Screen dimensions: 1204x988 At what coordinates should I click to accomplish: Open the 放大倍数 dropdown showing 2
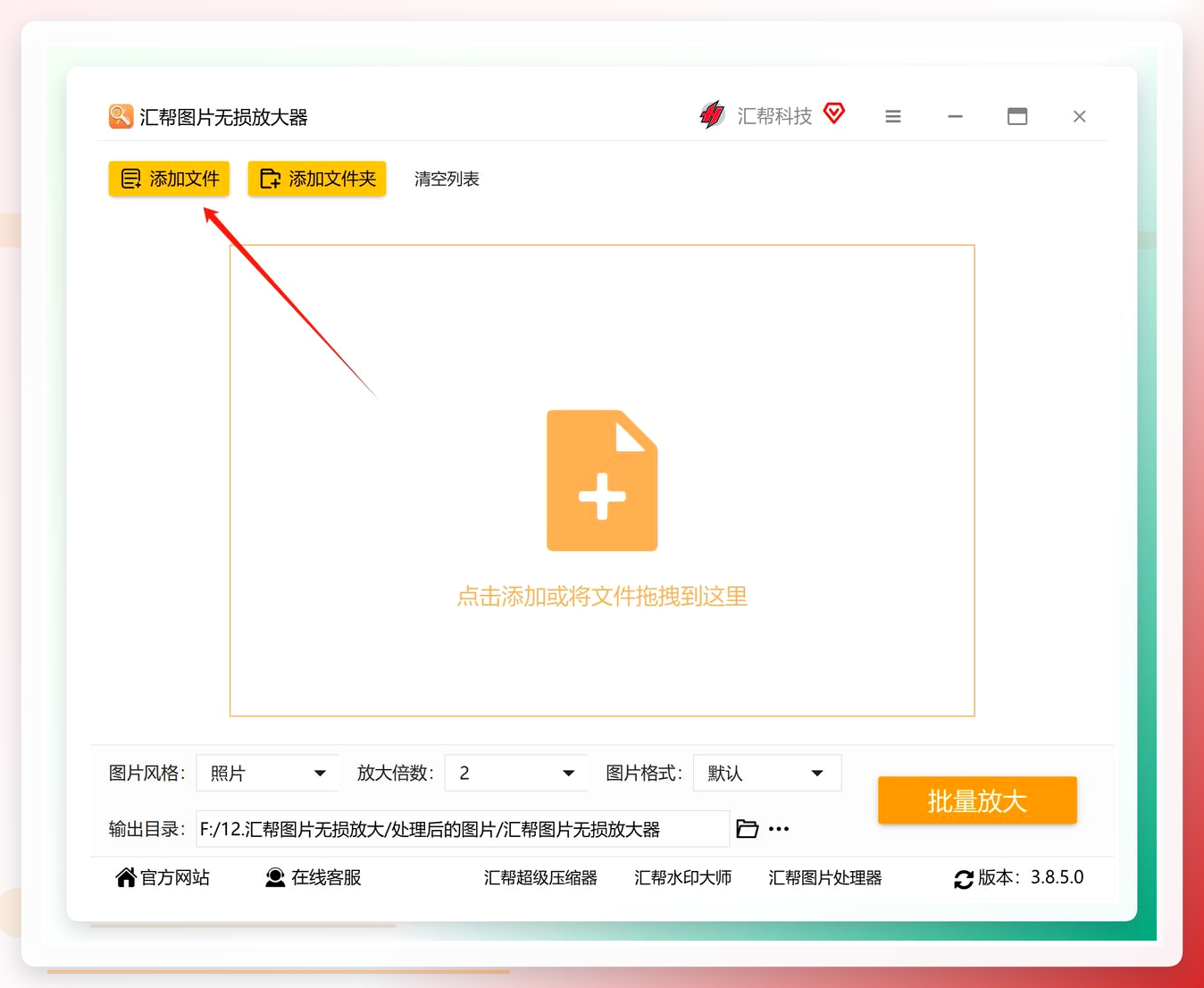pyautogui.click(x=516, y=774)
